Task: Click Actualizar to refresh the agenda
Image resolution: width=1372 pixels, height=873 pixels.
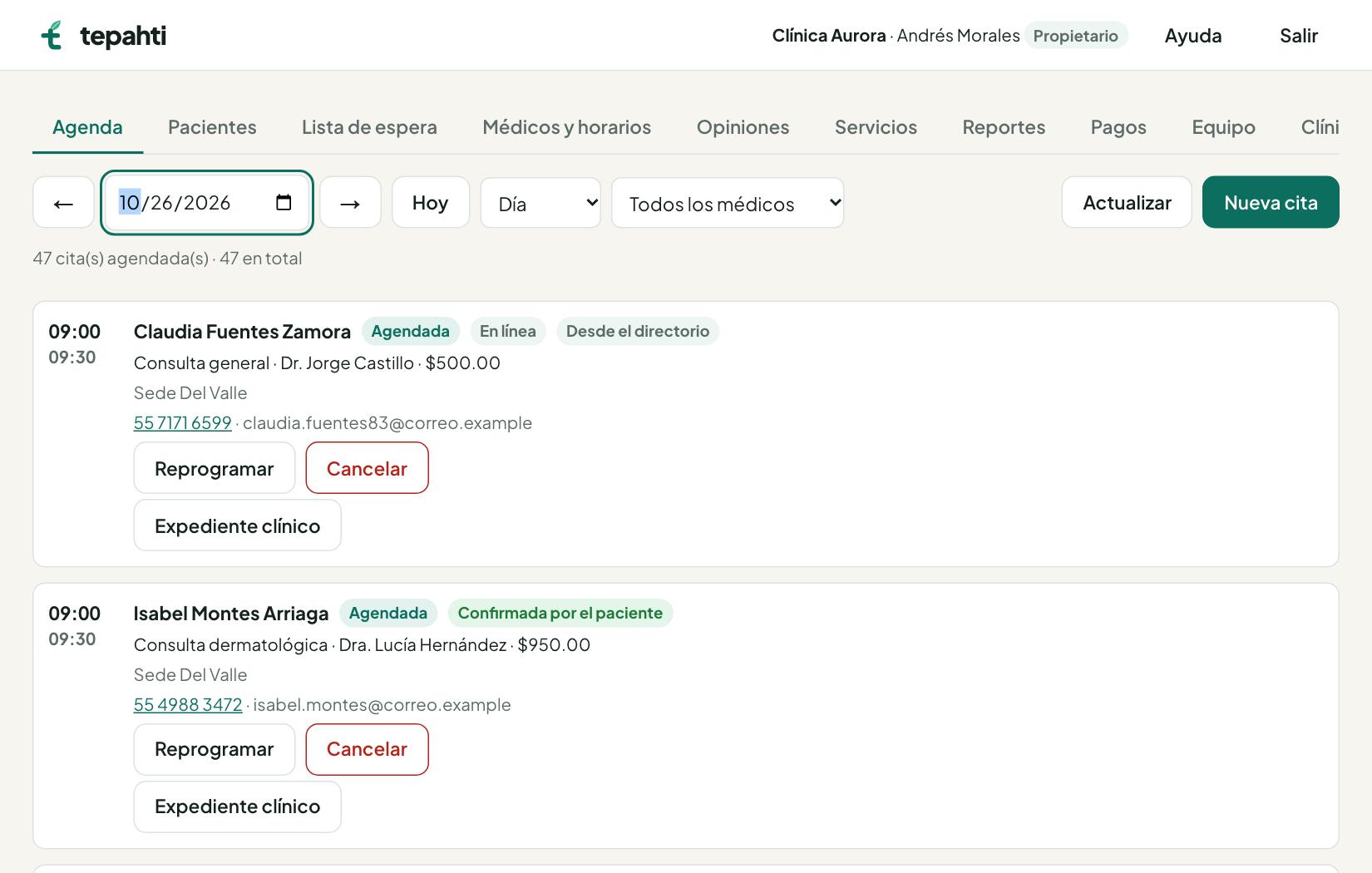Action: 1127,202
